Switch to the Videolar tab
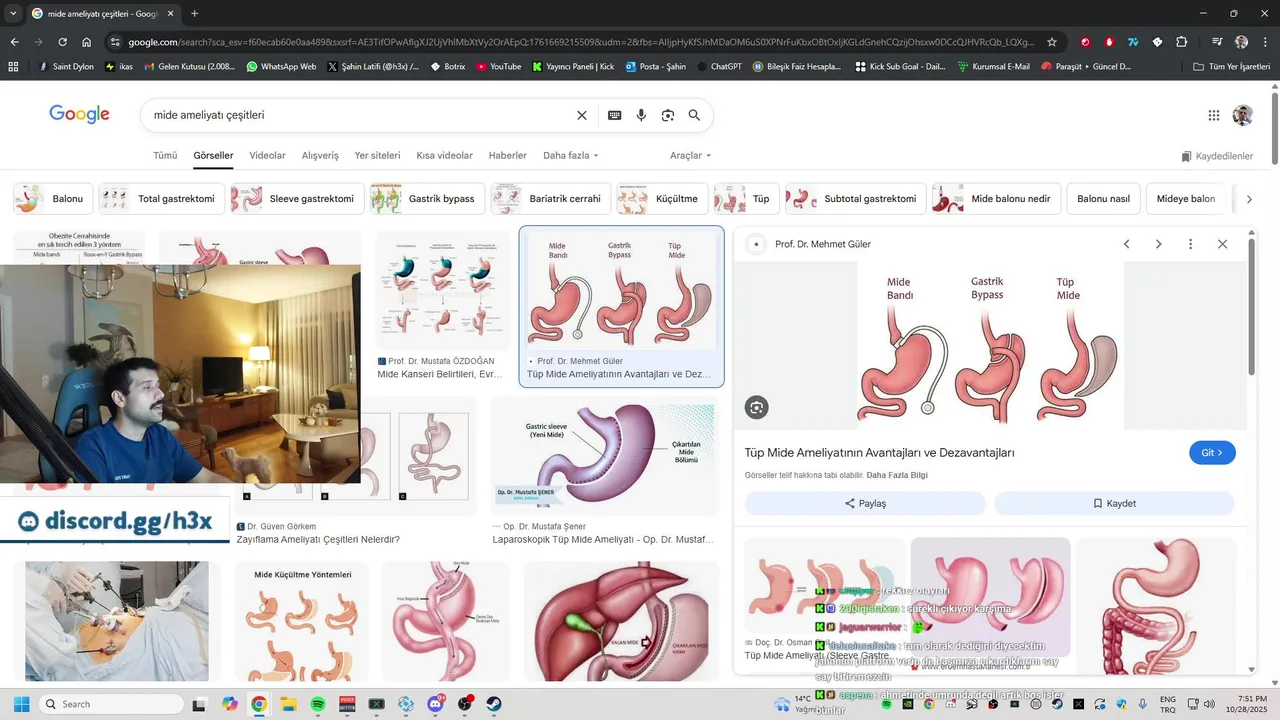The height and width of the screenshot is (720, 1280). click(267, 156)
